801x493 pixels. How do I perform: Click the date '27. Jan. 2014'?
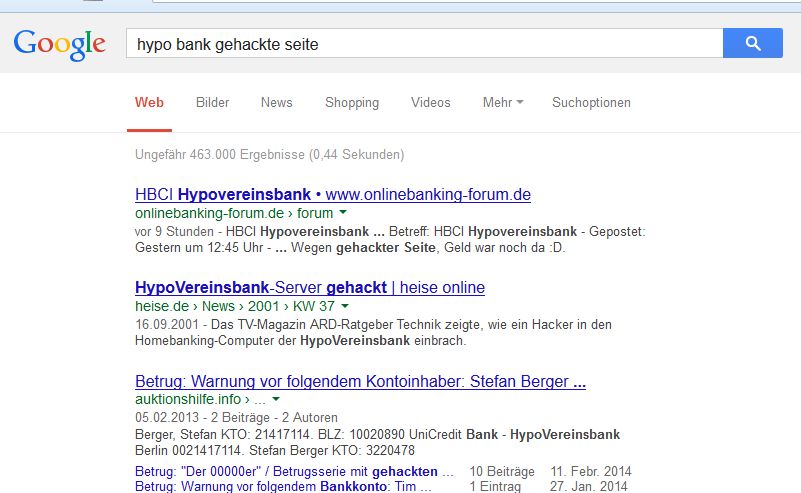click(x=588, y=486)
